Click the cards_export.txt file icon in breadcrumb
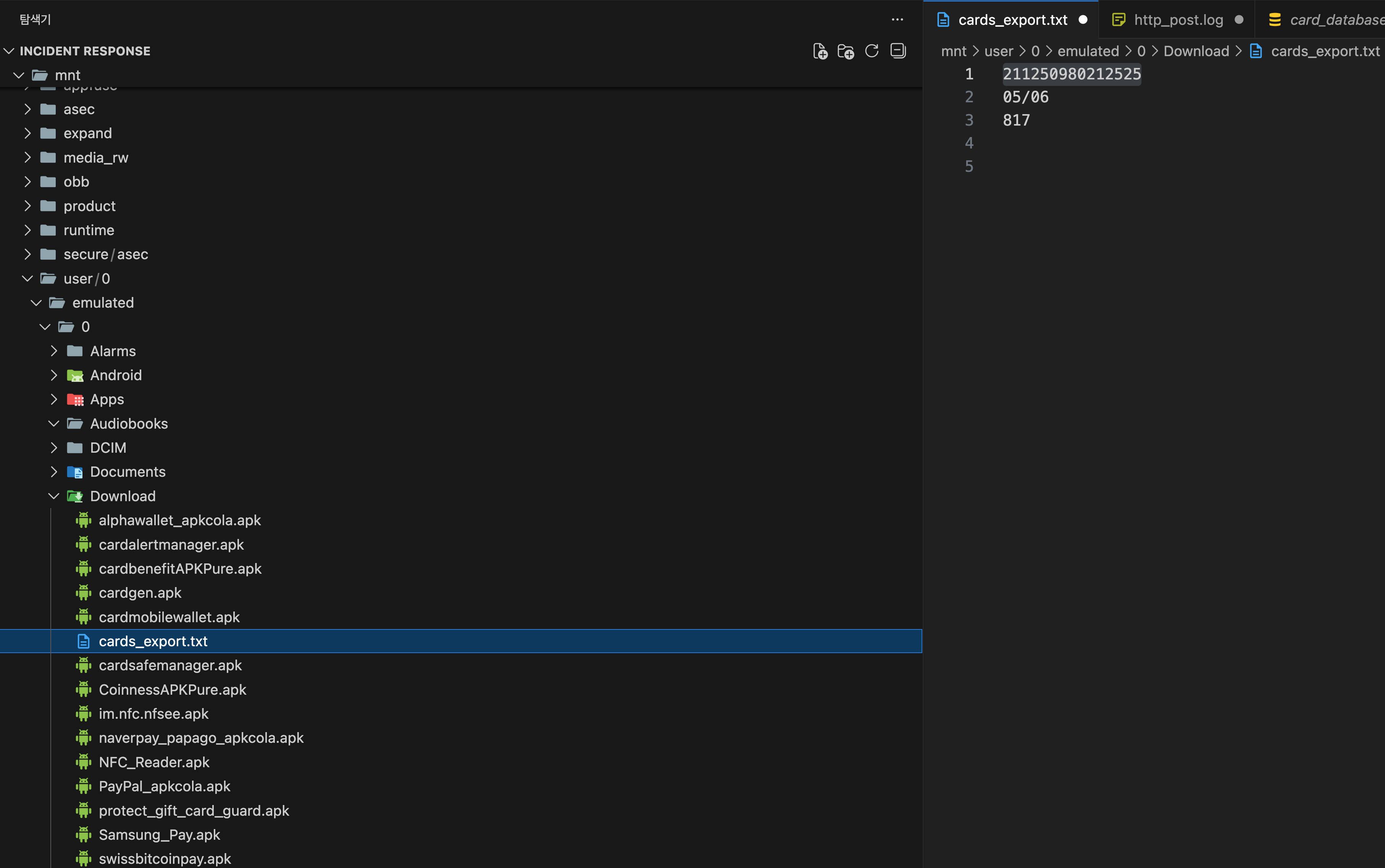The width and height of the screenshot is (1385, 868). tap(1256, 51)
